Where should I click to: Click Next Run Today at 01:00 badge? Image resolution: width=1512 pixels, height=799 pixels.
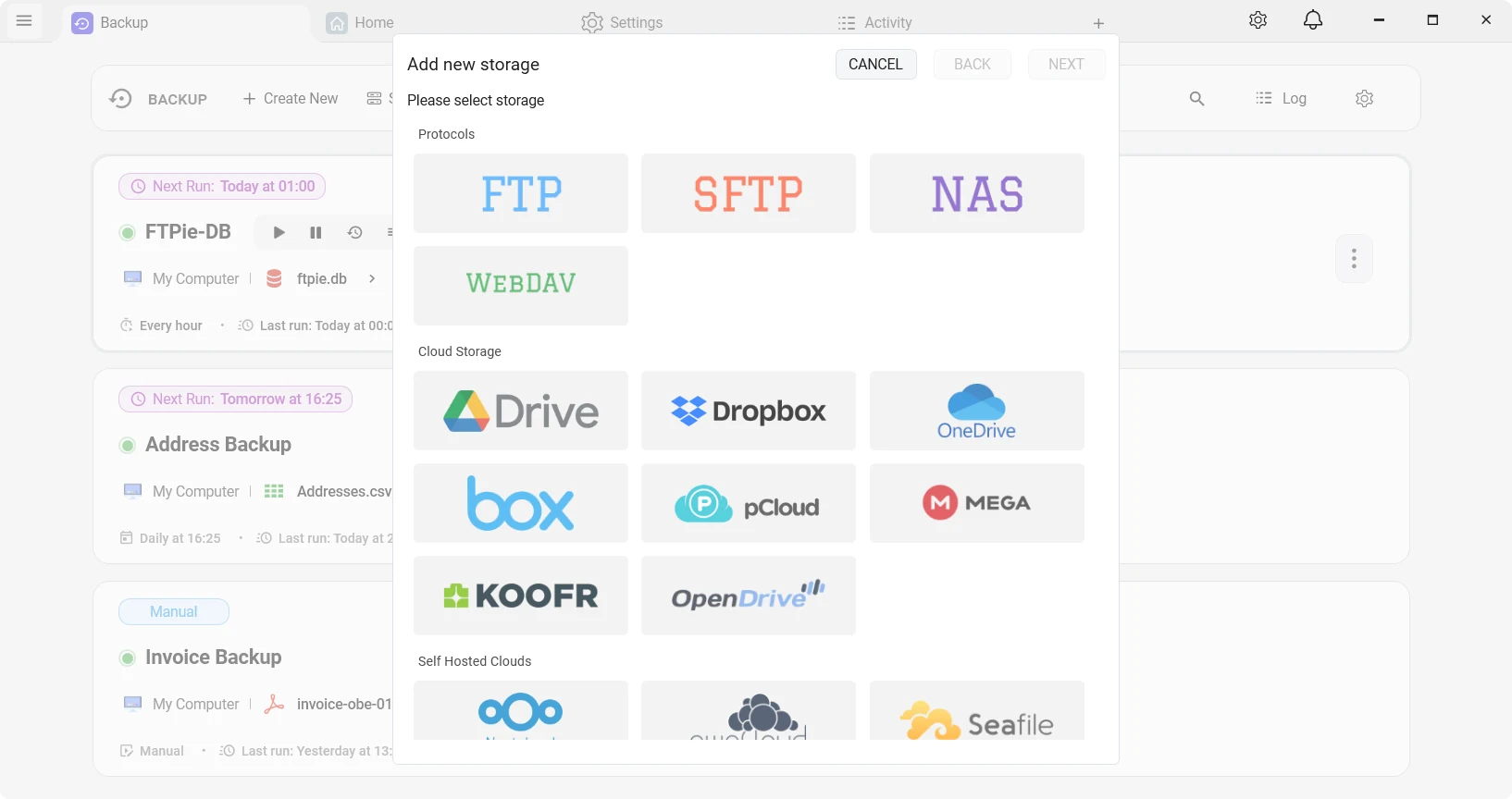click(222, 186)
